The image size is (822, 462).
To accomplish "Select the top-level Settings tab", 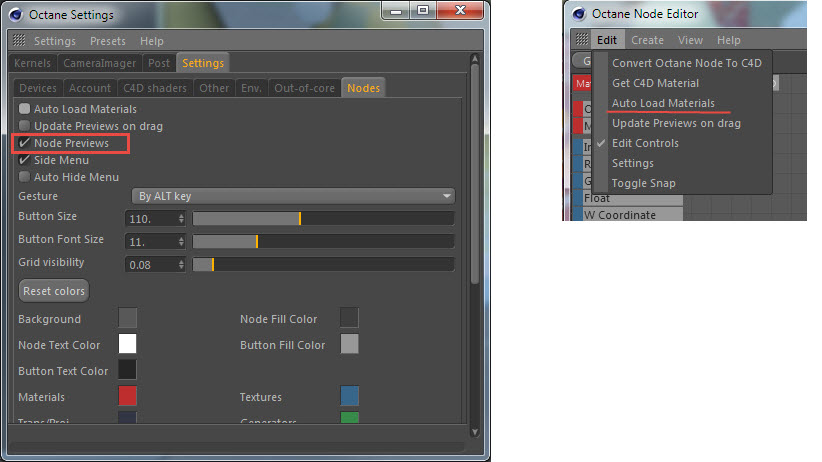I will [203, 63].
